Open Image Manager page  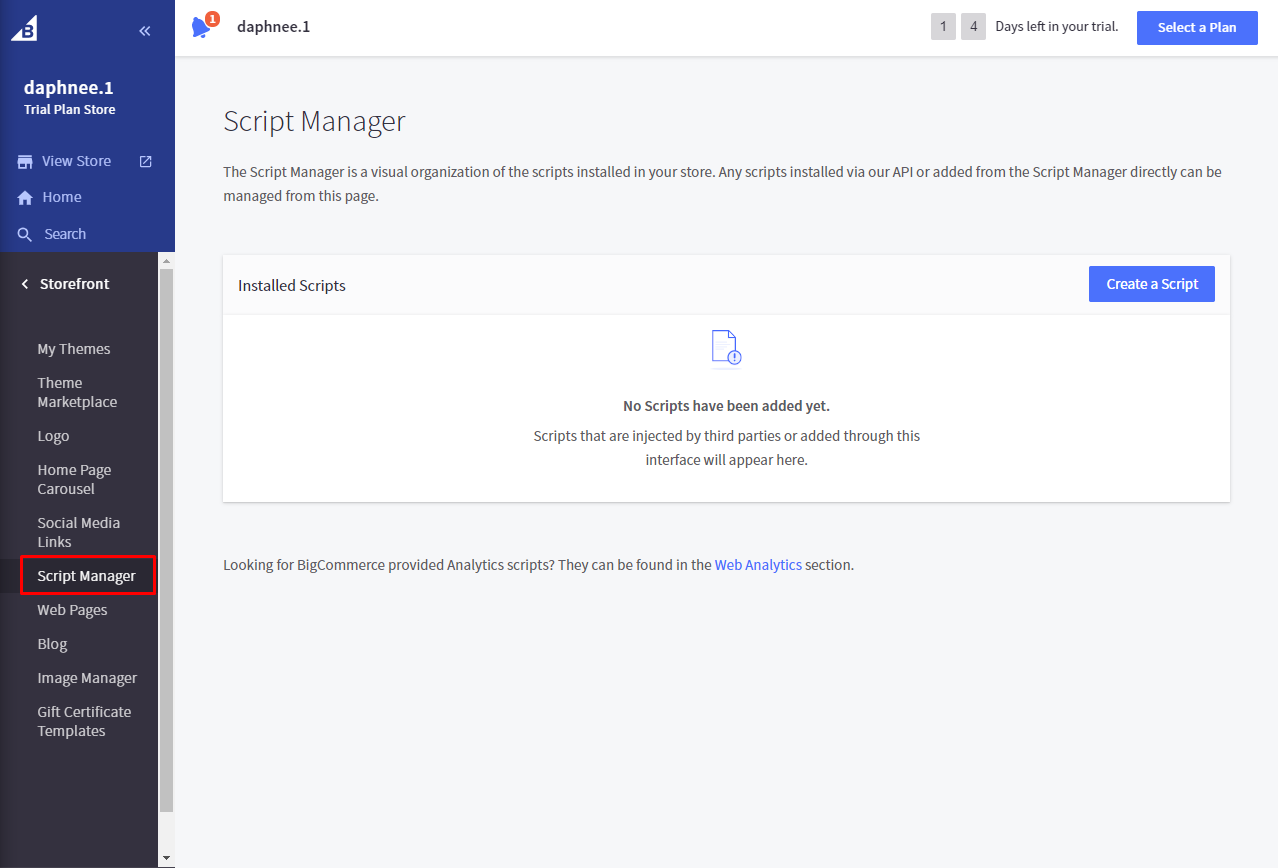(87, 678)
